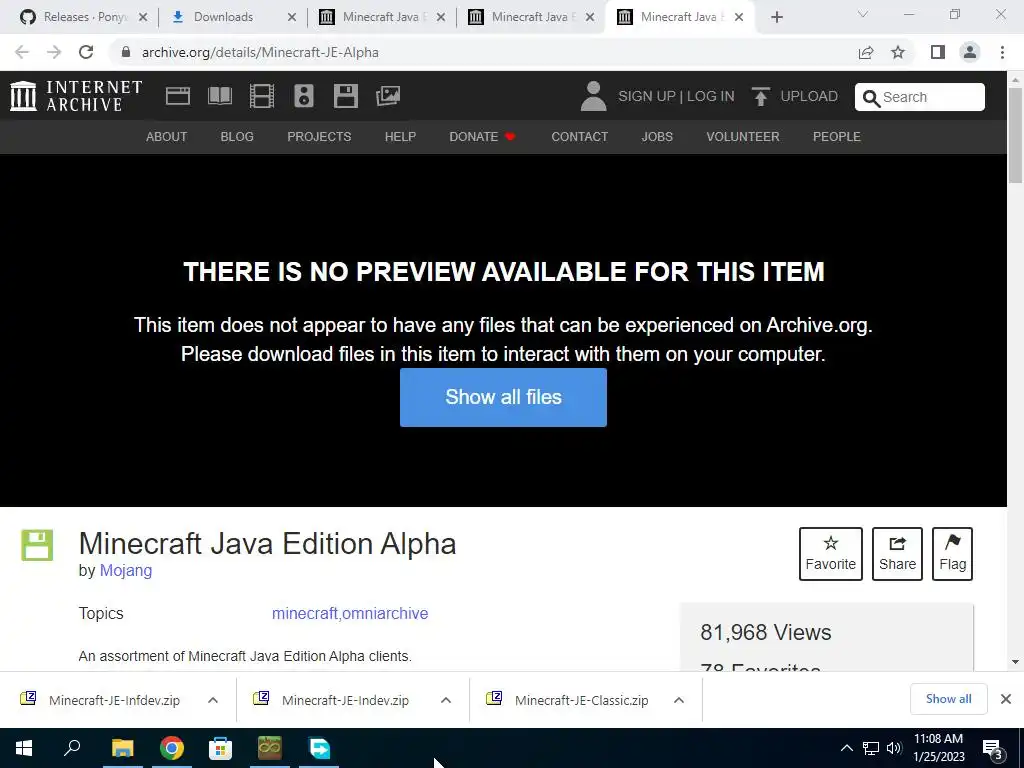
Task: Show hidden system tray icons
Action: pyautogui.click(x=846, y=748)
